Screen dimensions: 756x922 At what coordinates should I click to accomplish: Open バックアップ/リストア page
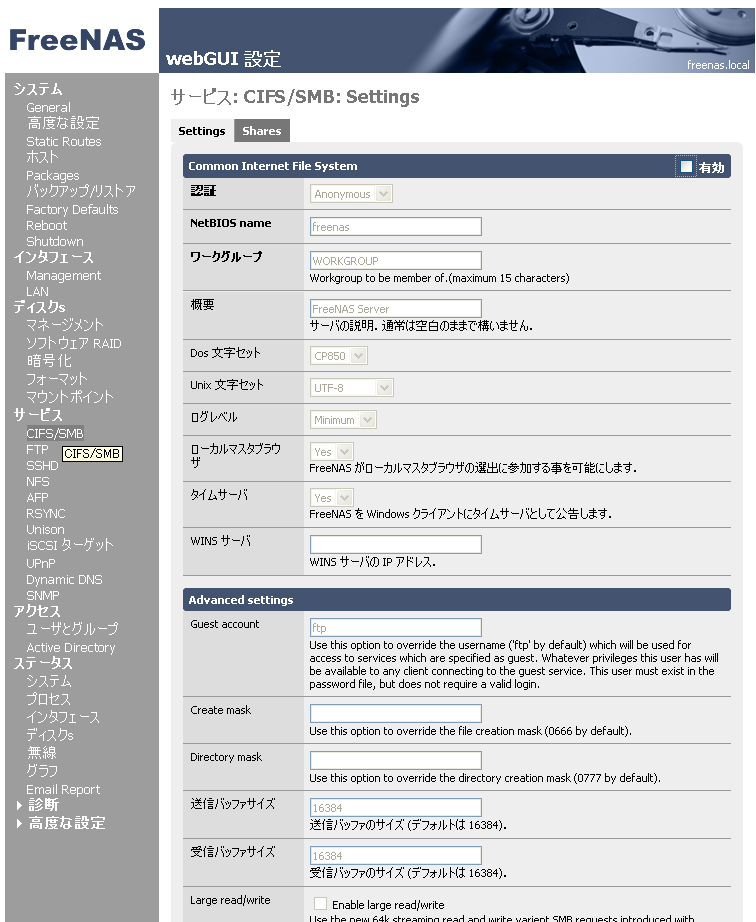[81, 191]
